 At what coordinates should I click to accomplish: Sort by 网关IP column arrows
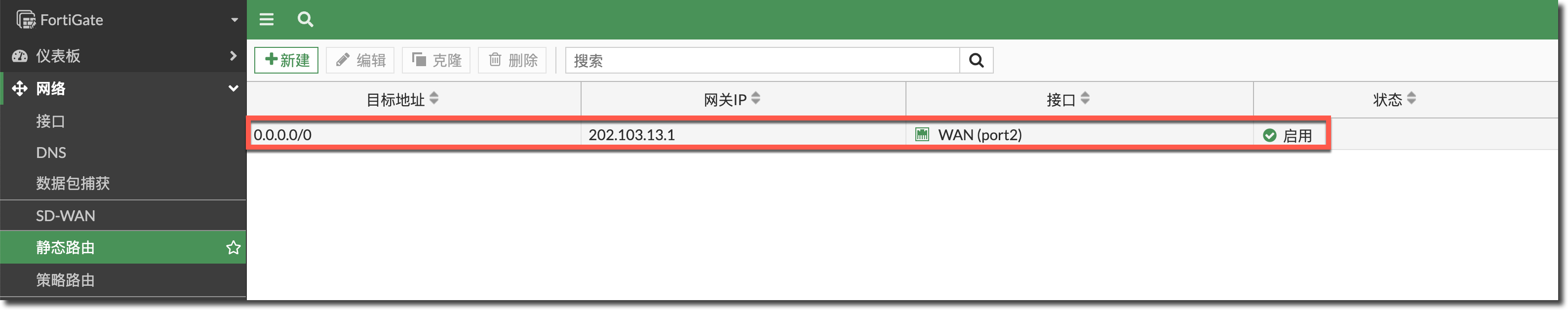click(x=755, y=98)
